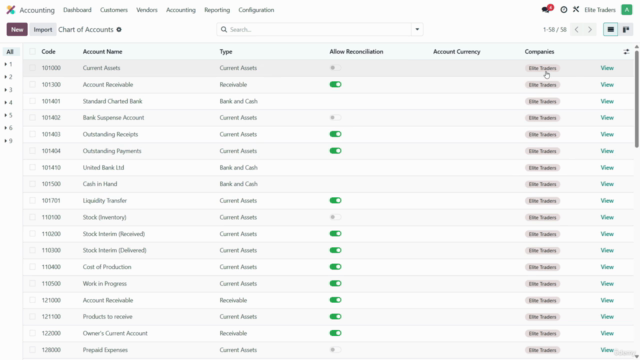Click the Odoo Accounting app logo
Image resolution: width=640 pixels, height=360 pixels.
pyautogui.click(x=11, y=10)
